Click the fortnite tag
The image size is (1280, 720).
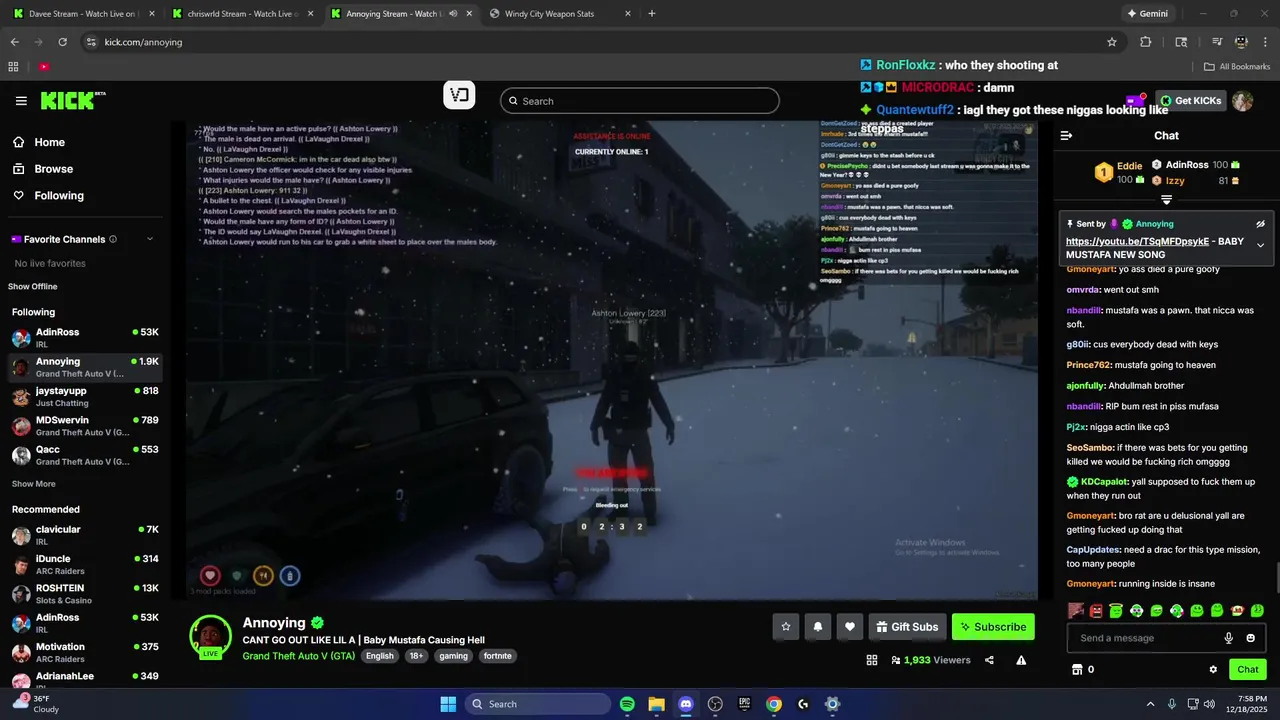tap(497, 656)
